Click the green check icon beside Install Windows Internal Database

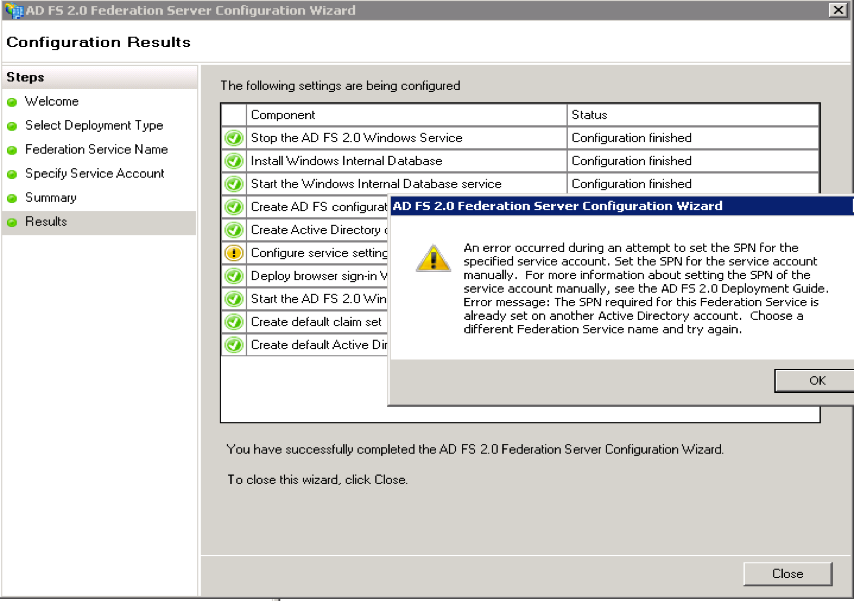point(234,161)
